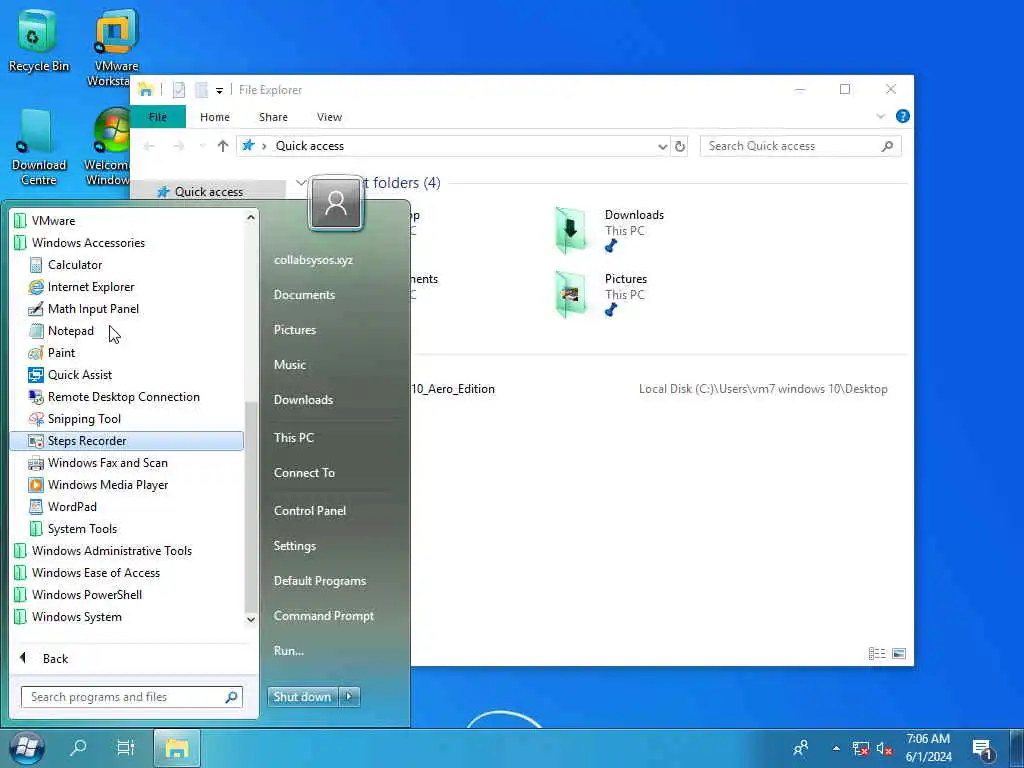
Task: Switch to the Share ribbon tab
Action: pyautogui.click(x=273, y=117)
